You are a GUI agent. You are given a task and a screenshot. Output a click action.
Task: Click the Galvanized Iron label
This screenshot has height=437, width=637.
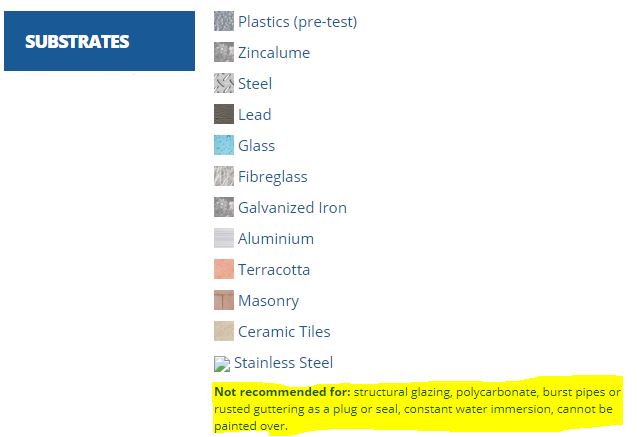[292, 208]
